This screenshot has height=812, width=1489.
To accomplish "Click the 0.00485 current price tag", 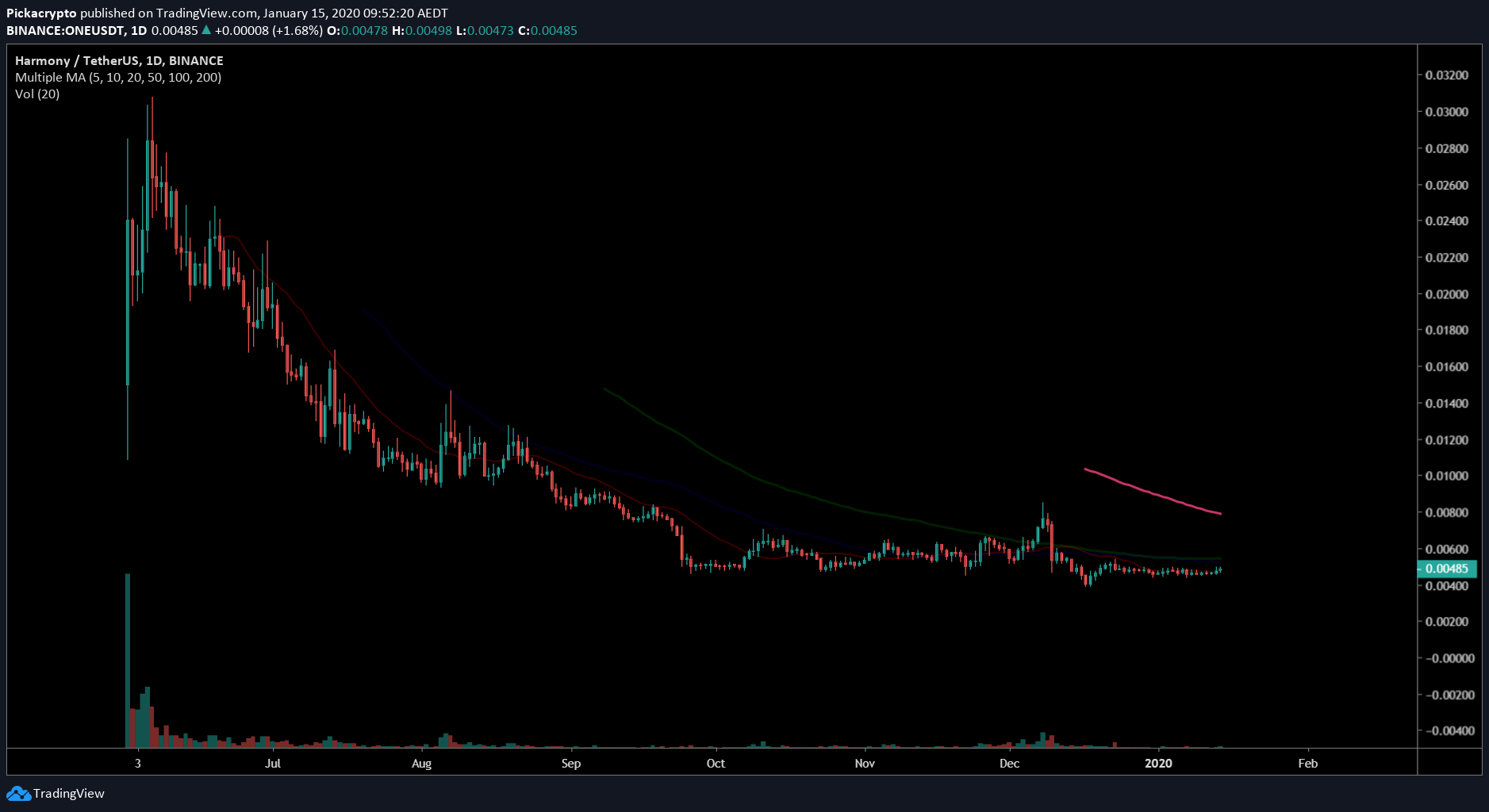I will (x=1446, y=569).
